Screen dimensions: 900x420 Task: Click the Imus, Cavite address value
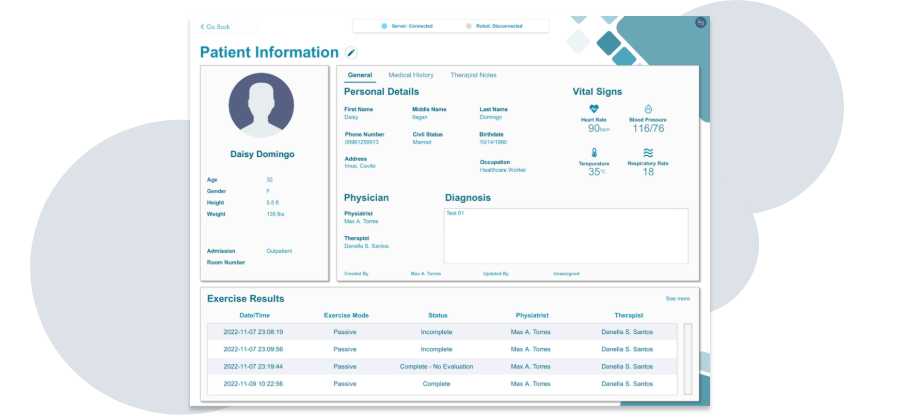coord(360,166)
